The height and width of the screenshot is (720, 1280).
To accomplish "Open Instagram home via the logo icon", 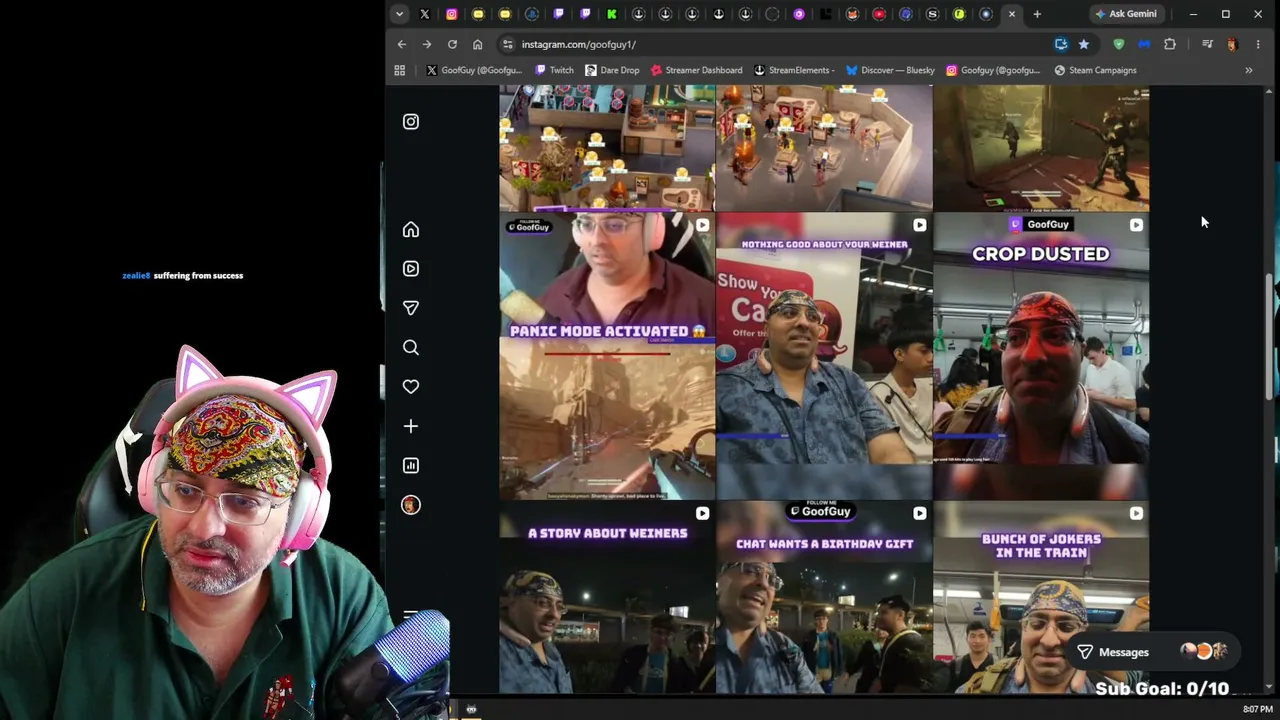I will 411,122.
